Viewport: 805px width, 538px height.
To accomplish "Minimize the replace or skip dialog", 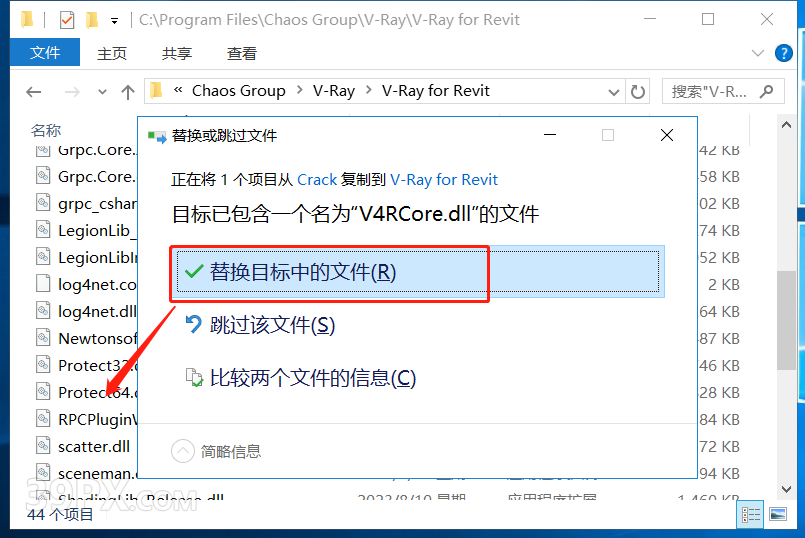I will (550, 135).
